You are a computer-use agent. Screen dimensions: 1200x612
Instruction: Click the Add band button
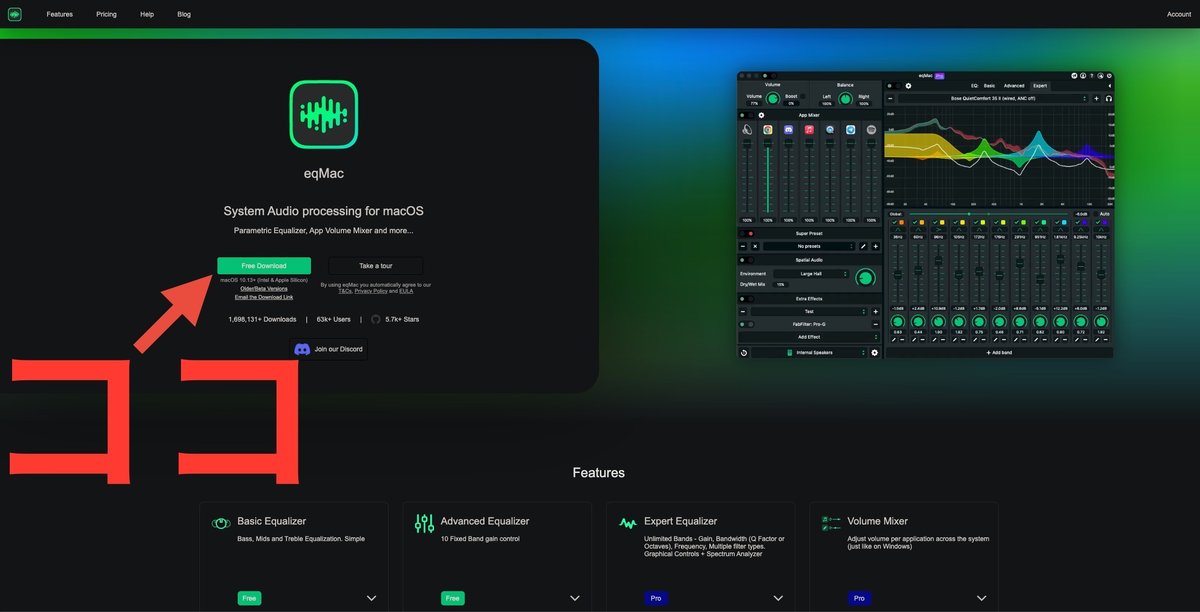[x=1000, y=352]
